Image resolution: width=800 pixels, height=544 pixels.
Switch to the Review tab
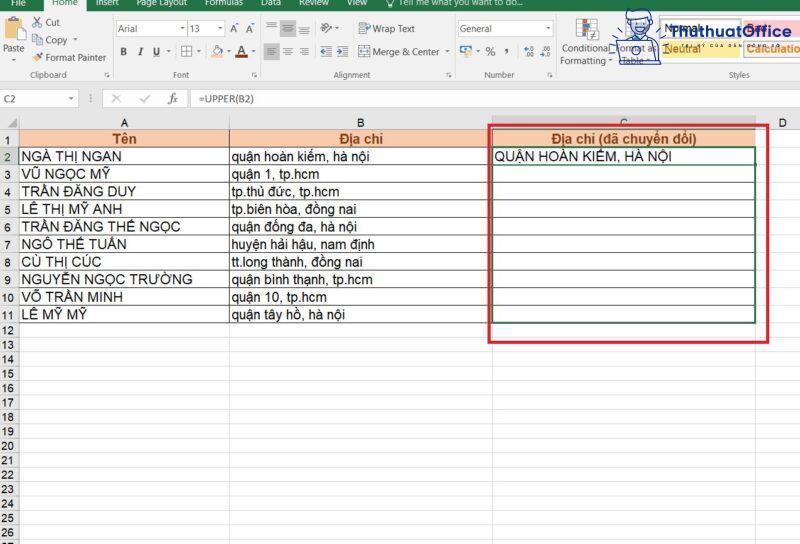[314, 3]
